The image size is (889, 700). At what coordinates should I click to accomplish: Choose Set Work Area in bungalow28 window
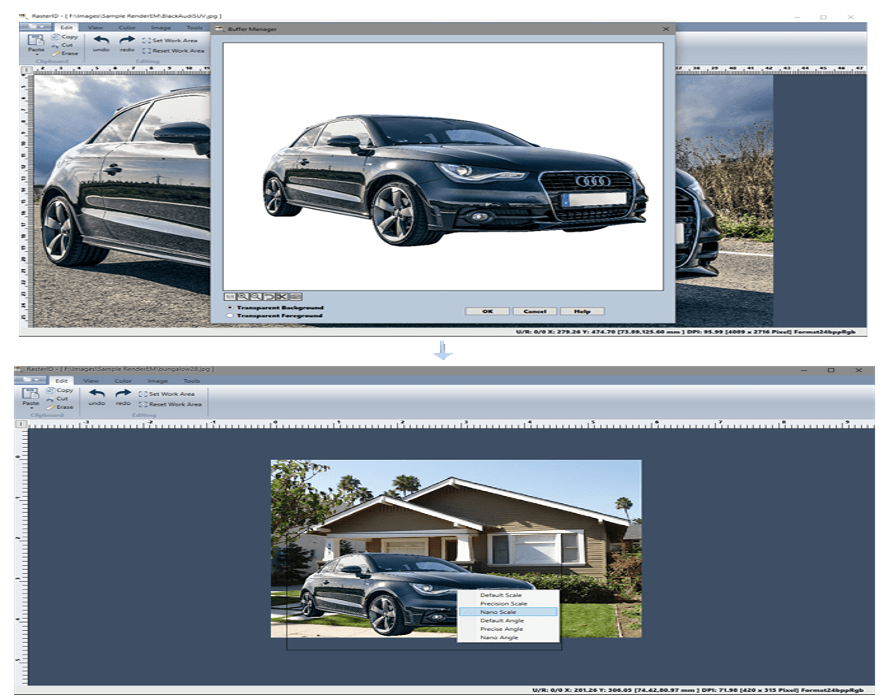pos(167,394)
